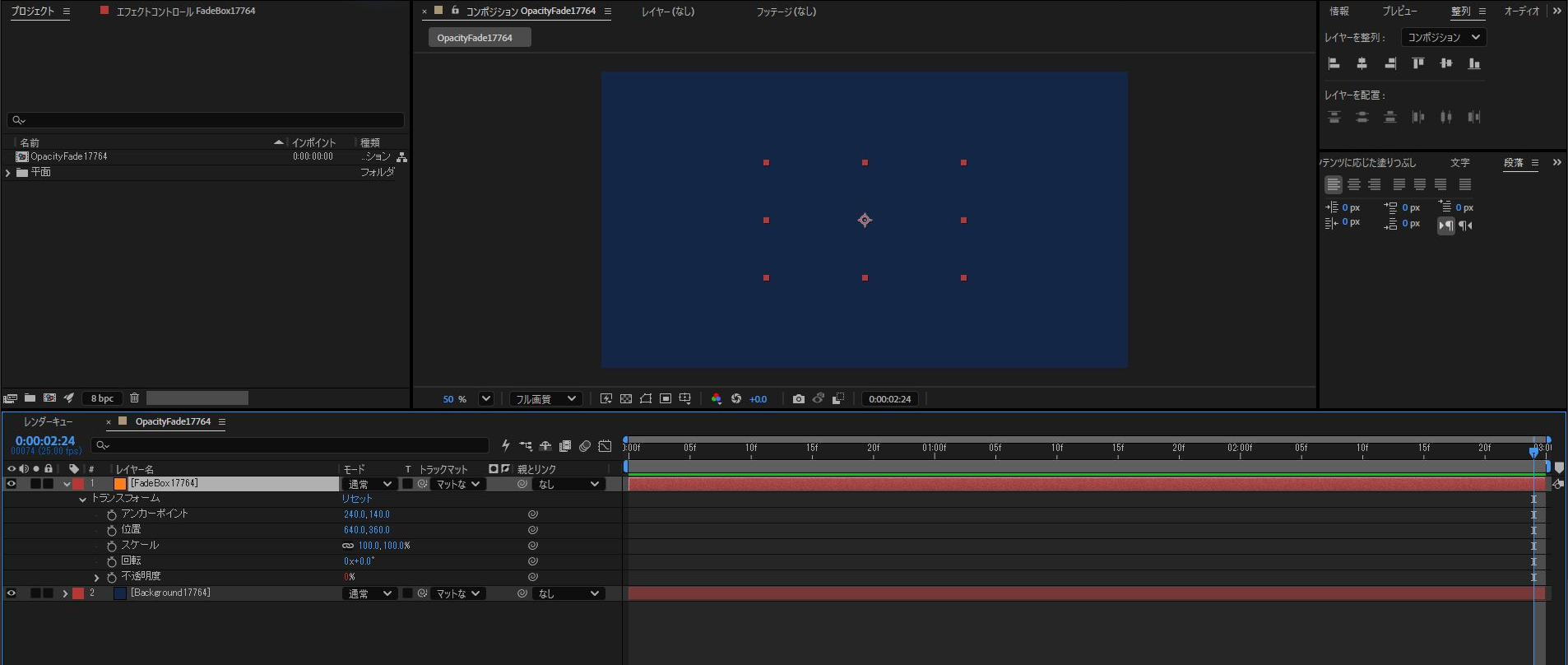Click the OpacityFade17764 breadcrumb button in the viewer
Viewport: 1568px width, 665px height.
tap(480, 38)
